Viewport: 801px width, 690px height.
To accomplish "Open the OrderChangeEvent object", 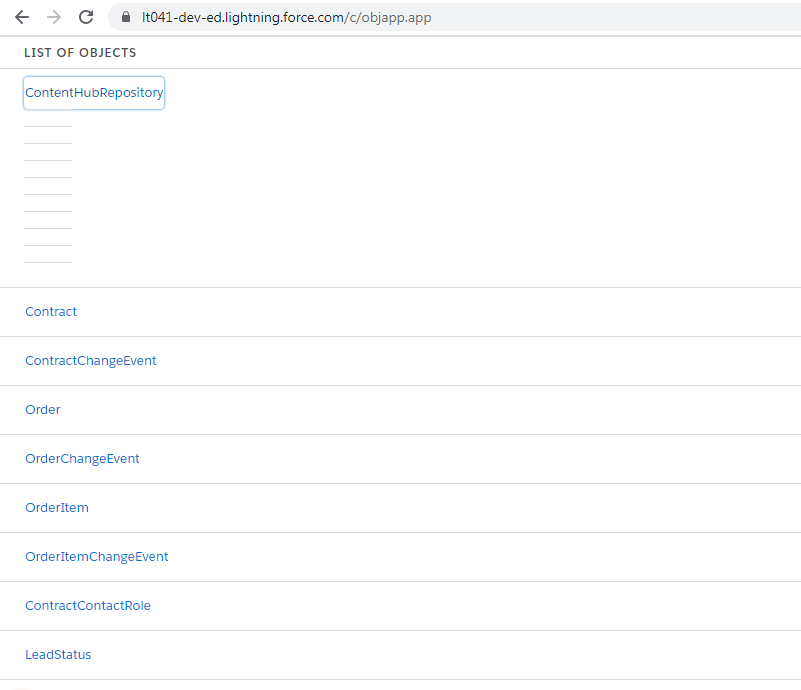I will click(82, 458).
